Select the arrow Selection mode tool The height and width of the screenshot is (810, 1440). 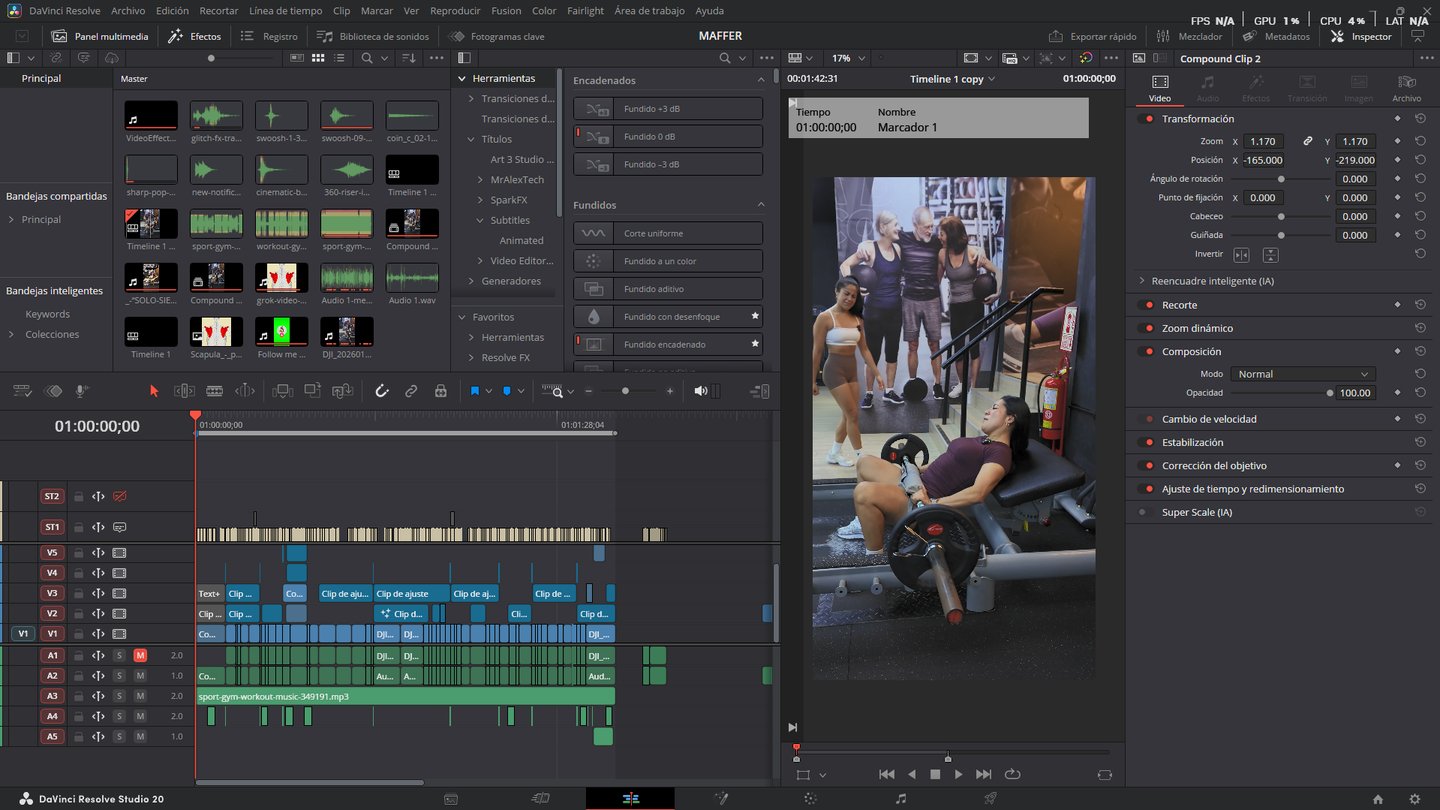[x=154, y=391]
